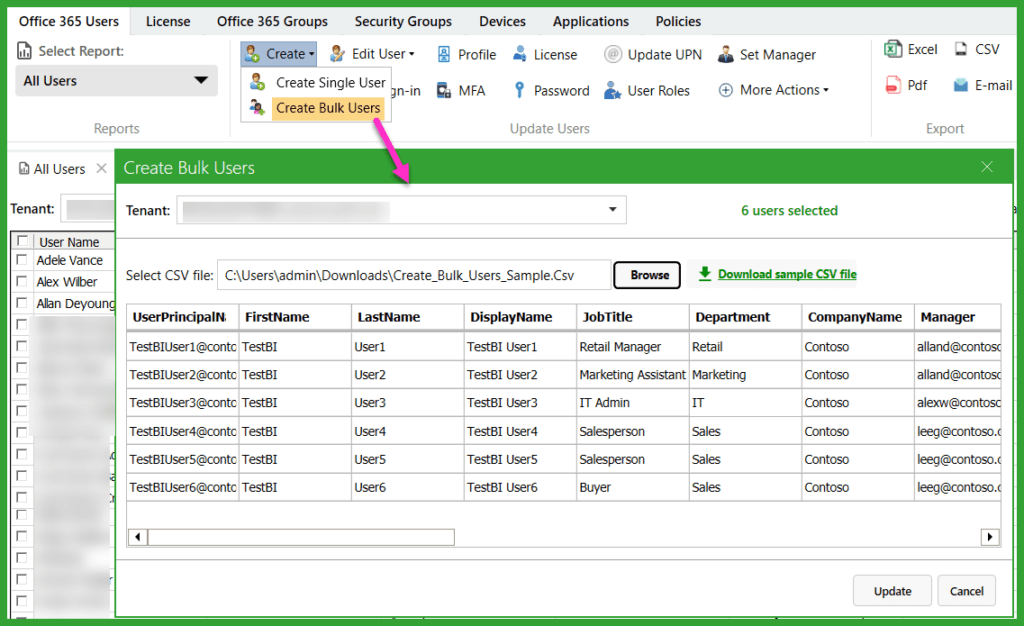Click Download sample CSV file link
The height and width of the screenshot is (626, 1024).
coord(787,274)
